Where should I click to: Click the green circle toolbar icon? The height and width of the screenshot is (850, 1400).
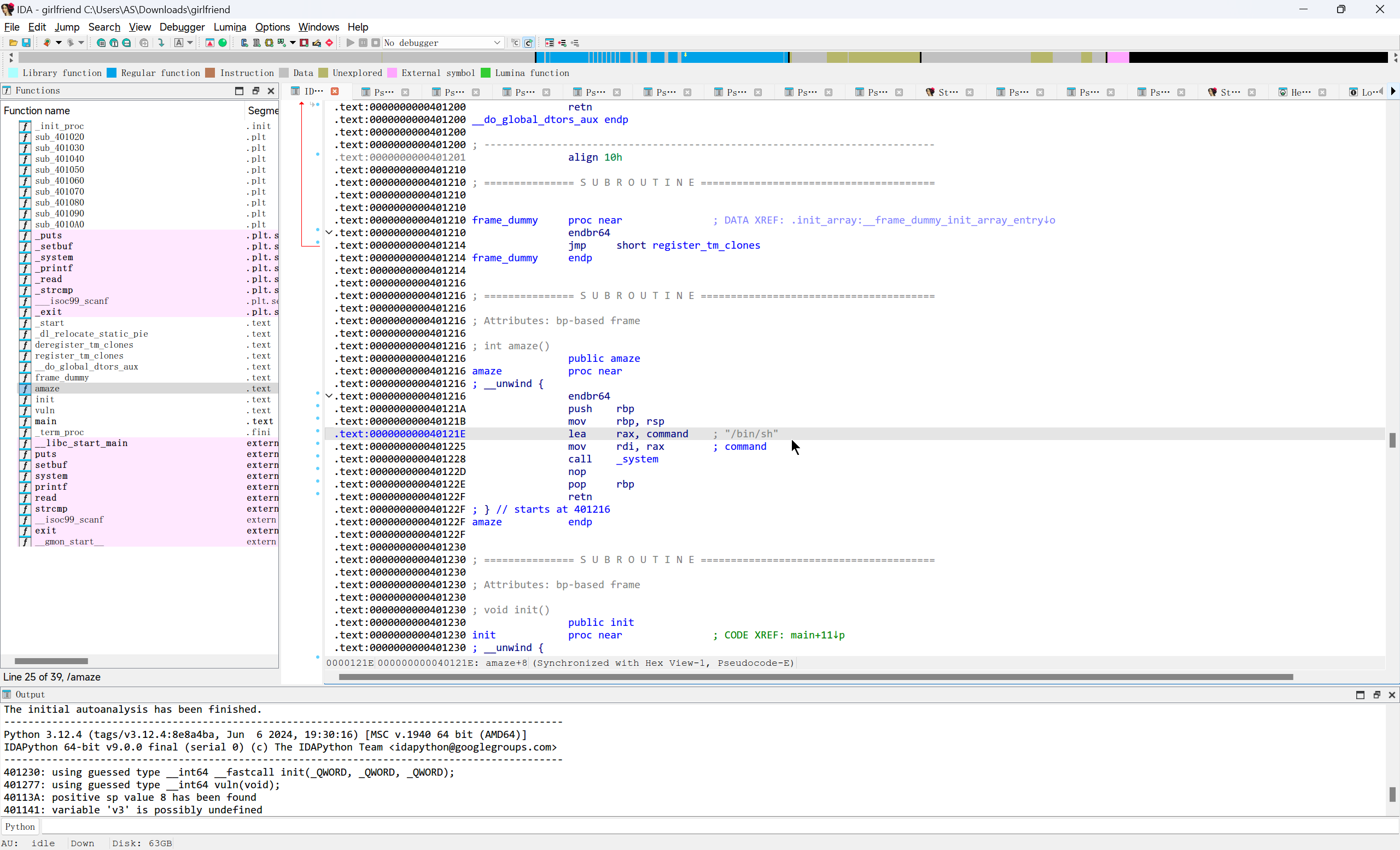(x=223, y=43)
